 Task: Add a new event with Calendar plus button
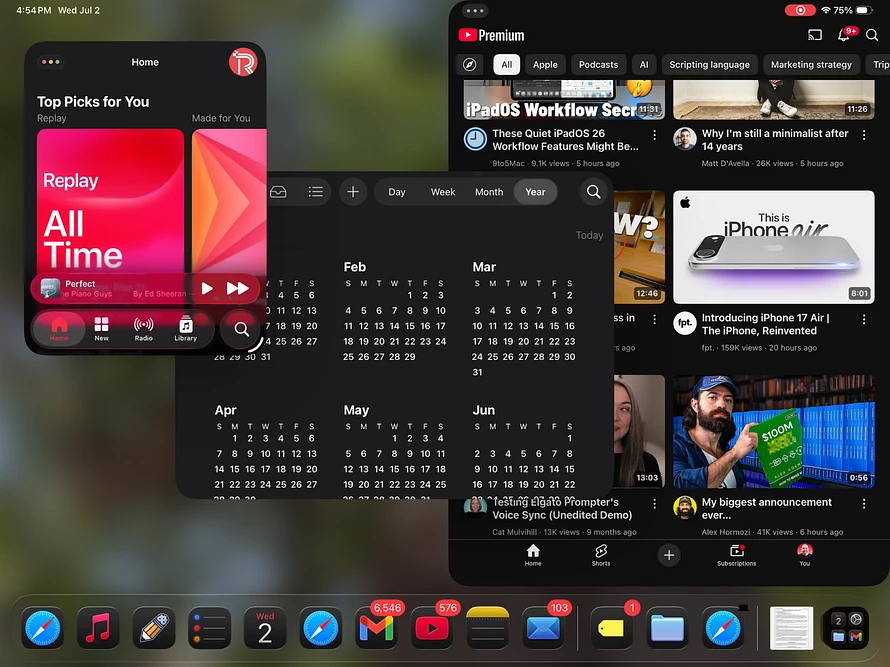click(x=352, y=192)
